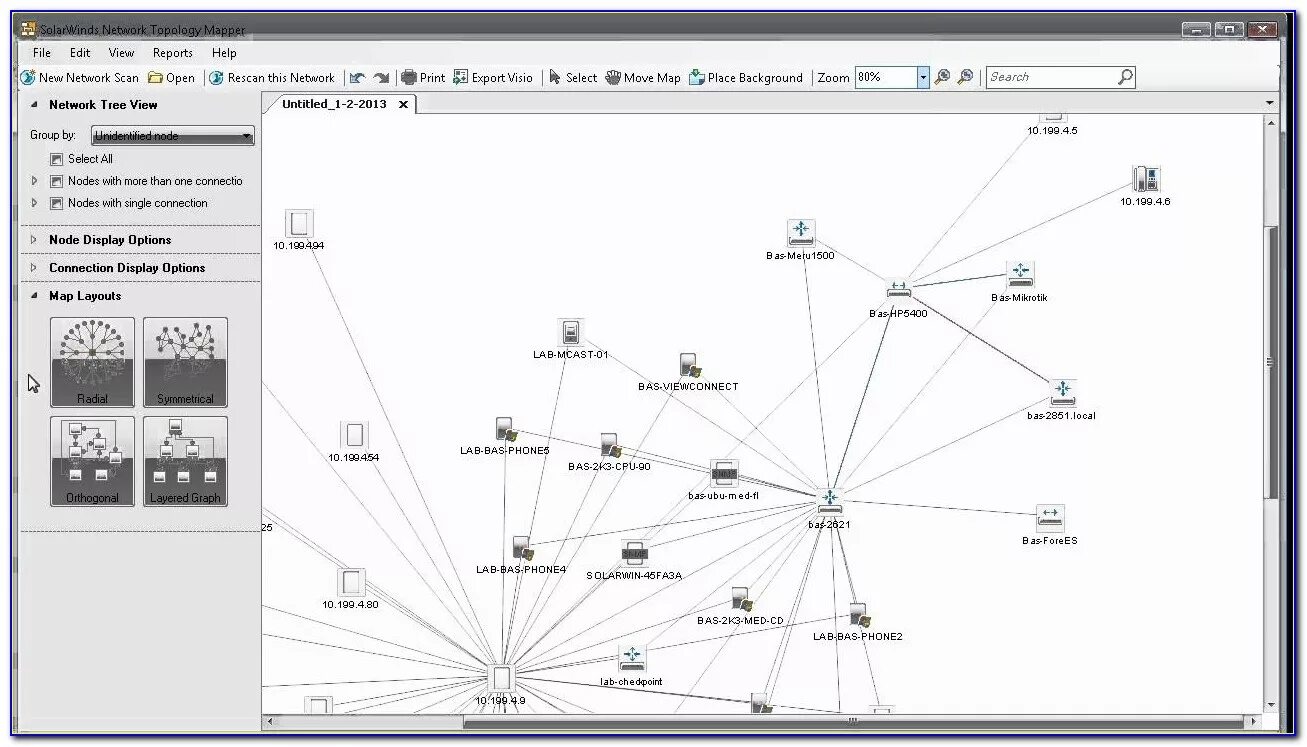
Task: Print the network map
Action: [423, 78]
